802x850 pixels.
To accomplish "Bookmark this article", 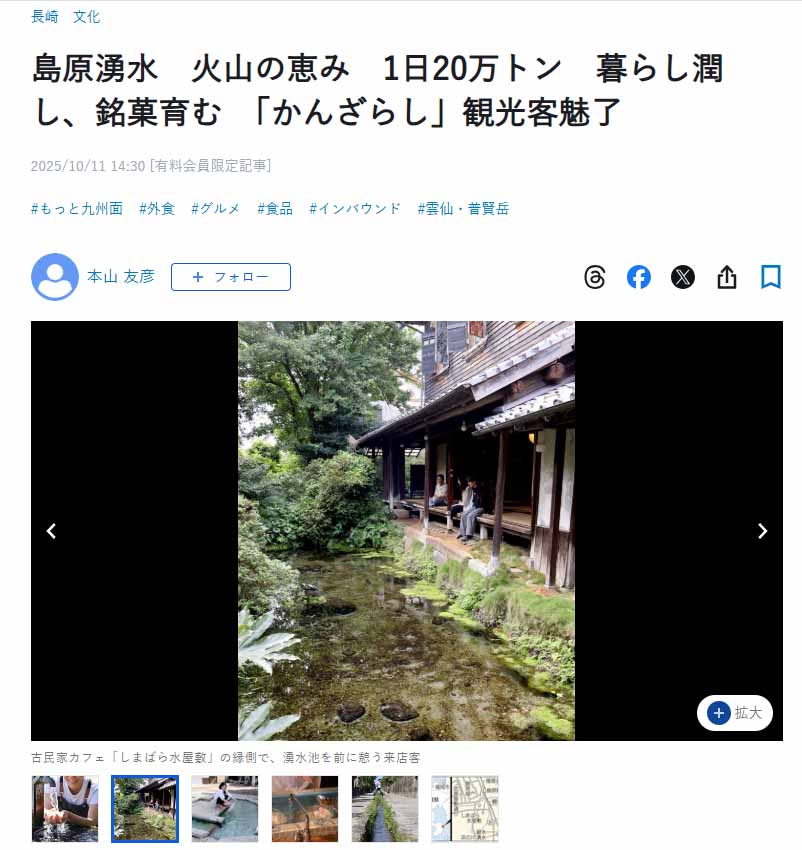I will point(771,276).
